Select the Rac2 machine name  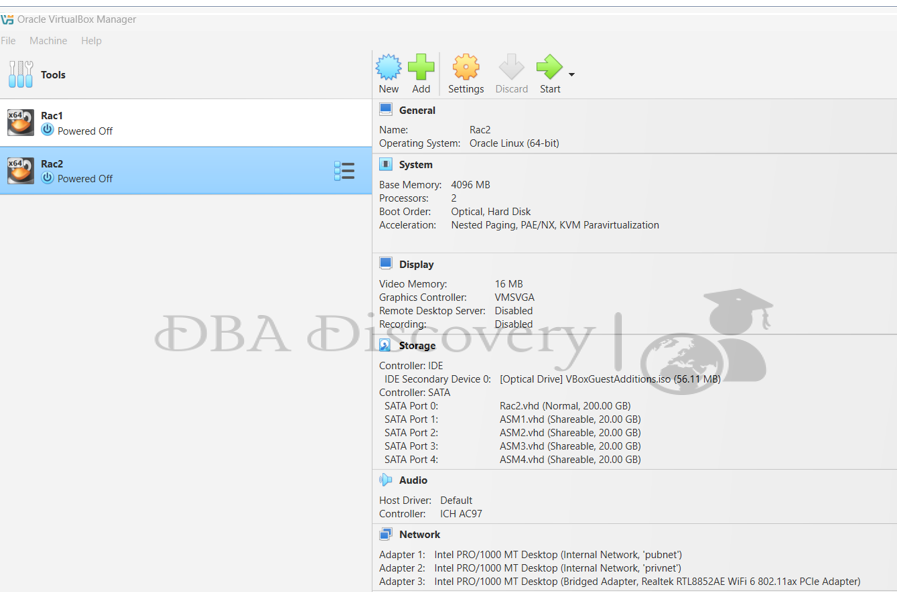[51, 164]
